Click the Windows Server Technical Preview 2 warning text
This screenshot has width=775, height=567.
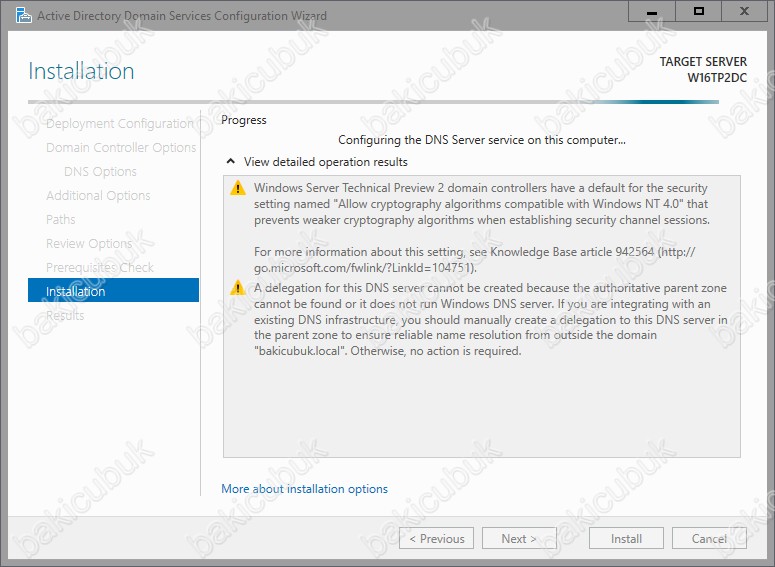pyautogui.click(x=482, y=204)
